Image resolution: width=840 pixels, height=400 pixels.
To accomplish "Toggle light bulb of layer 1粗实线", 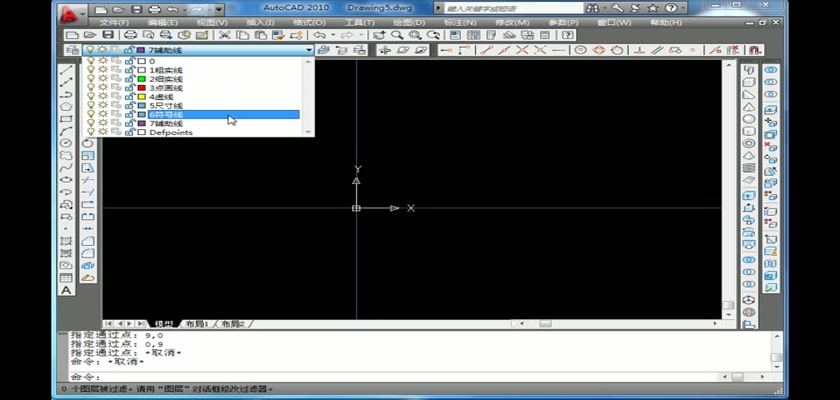I will (x=91, y=70).
